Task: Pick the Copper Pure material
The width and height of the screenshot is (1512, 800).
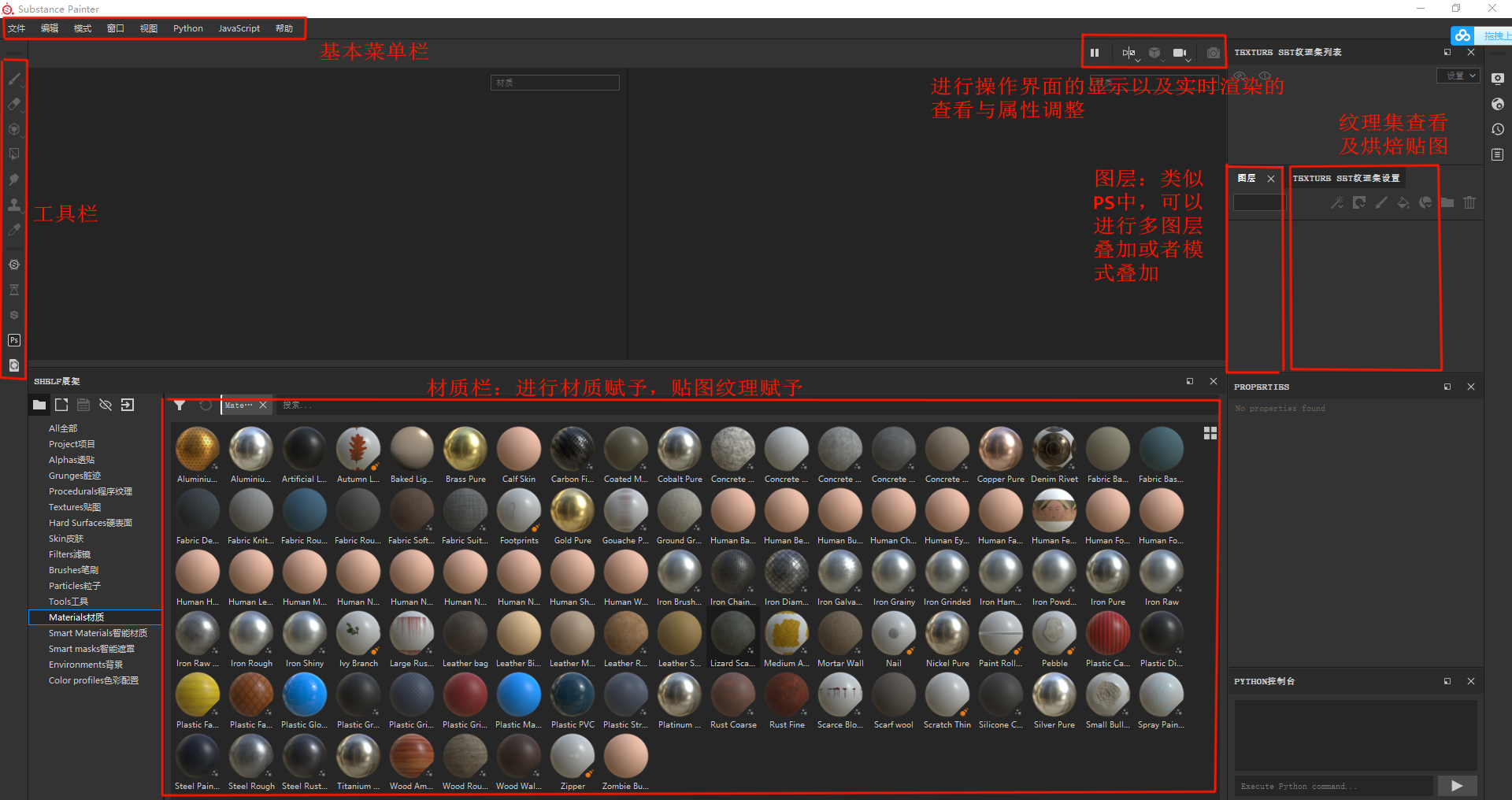Action: (1001, 450)
